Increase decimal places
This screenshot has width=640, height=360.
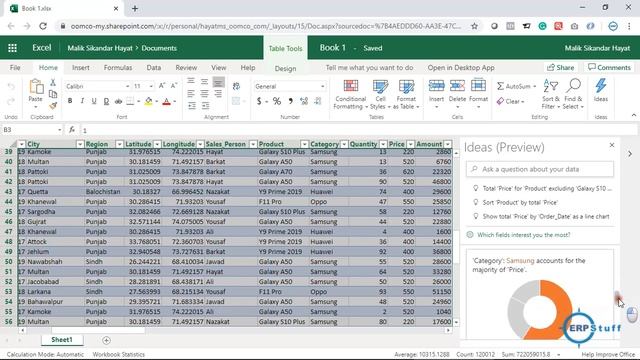coord(304,101)
